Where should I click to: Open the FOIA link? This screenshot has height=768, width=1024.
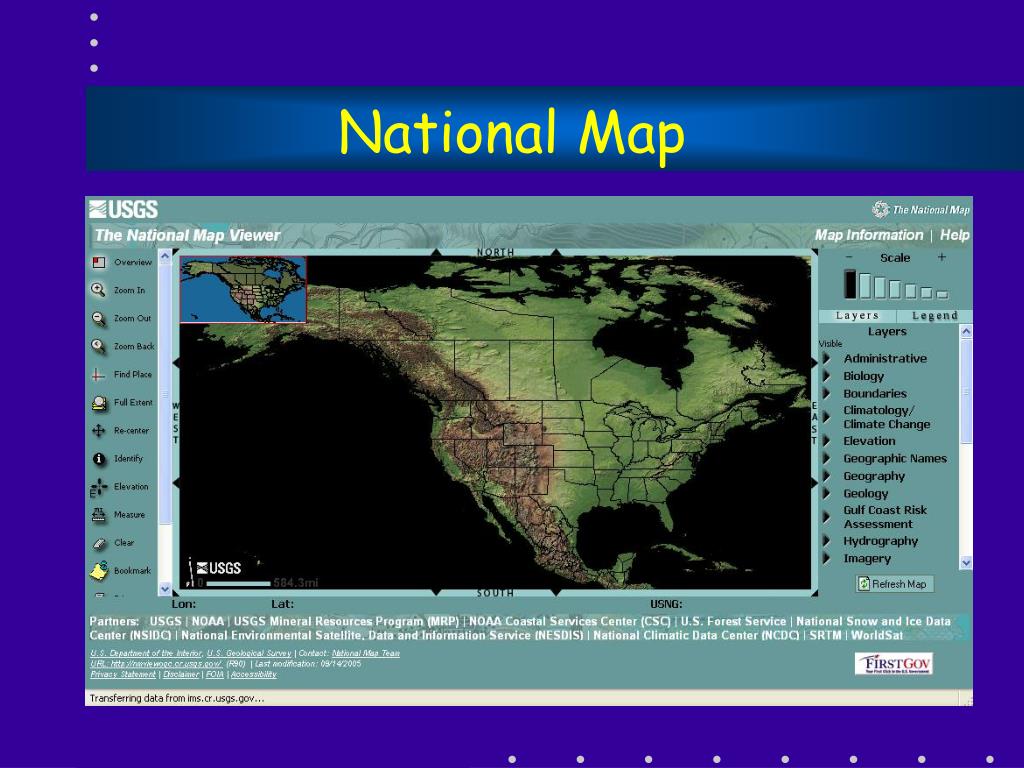click(215, 674)
